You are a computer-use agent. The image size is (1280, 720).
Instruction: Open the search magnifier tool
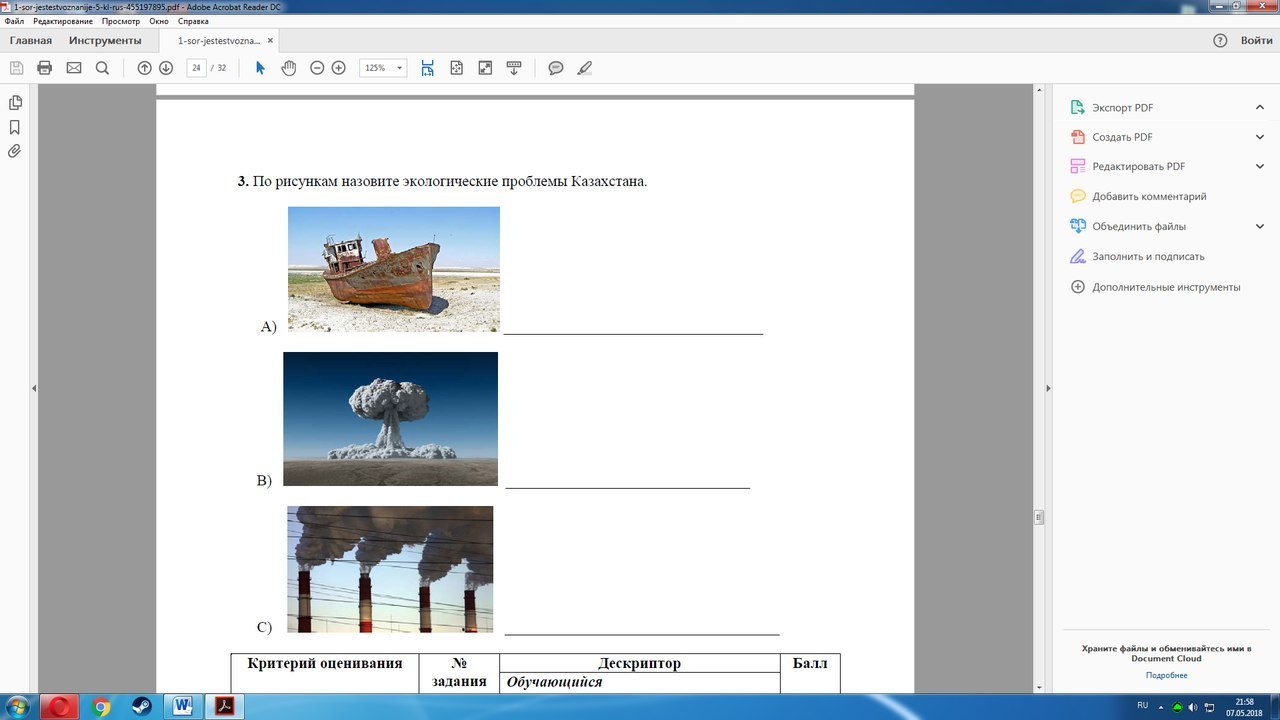(102, 68)
